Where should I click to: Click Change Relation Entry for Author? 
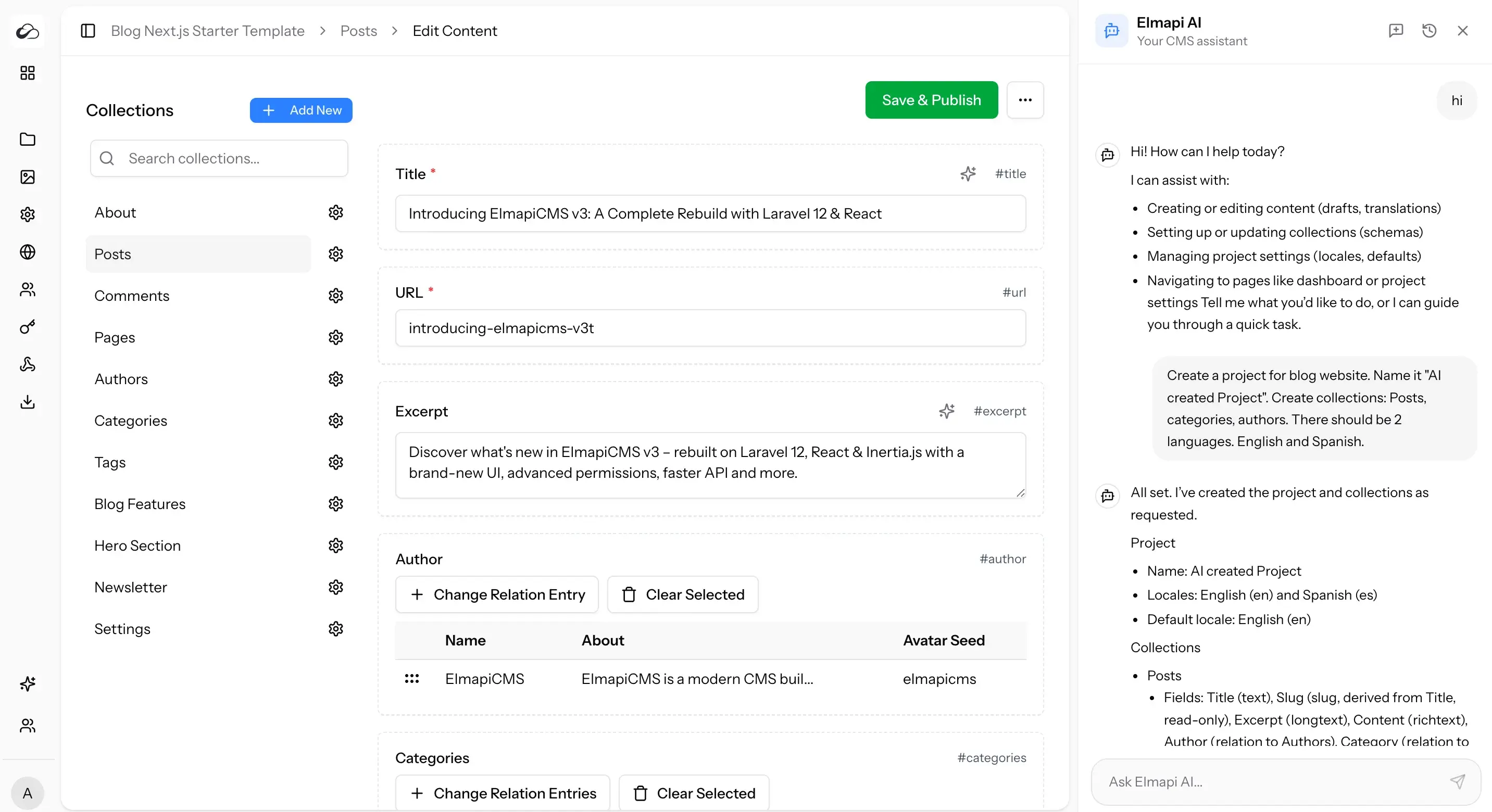[497, 595]
